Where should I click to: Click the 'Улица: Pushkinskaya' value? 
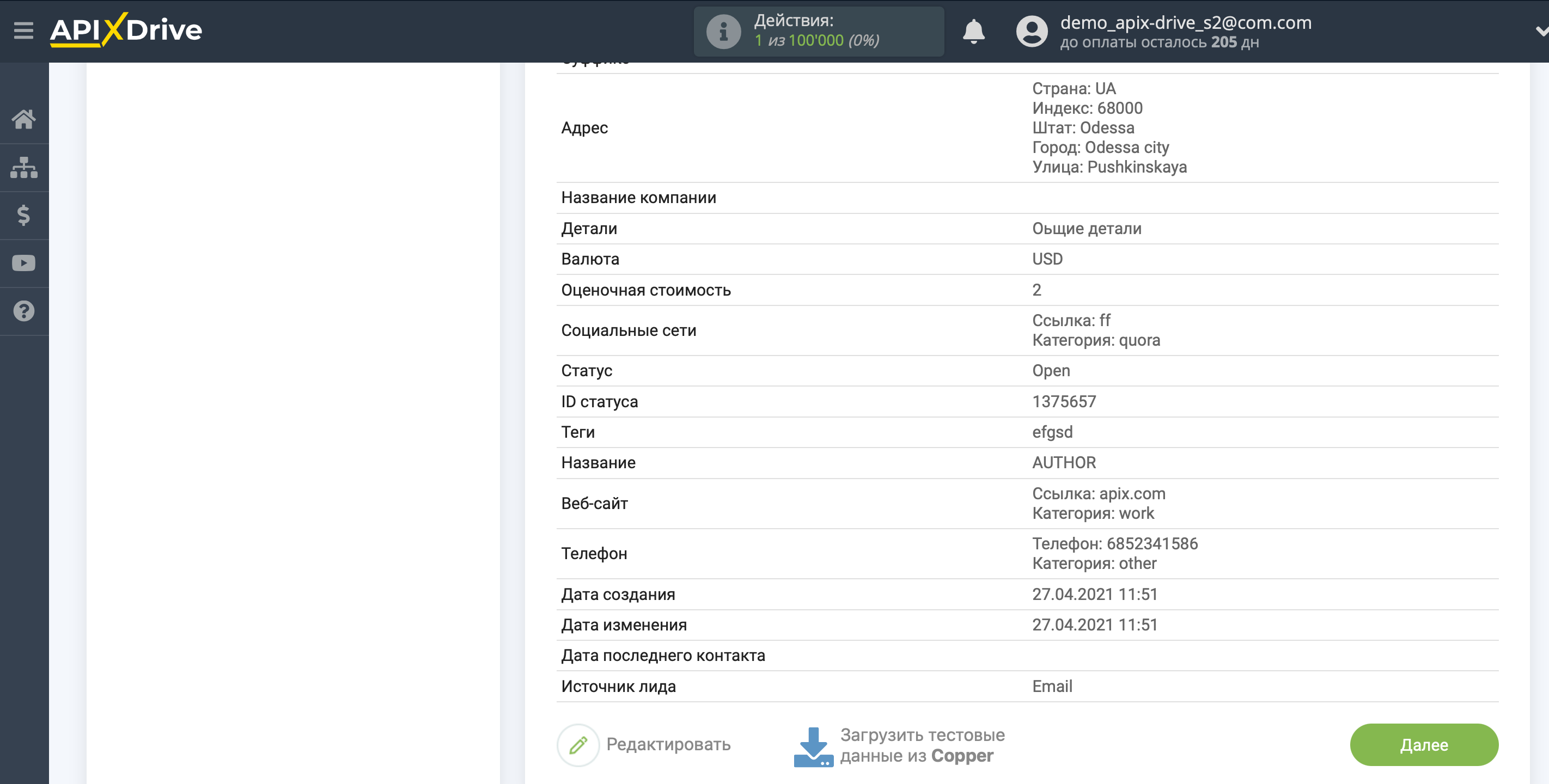click(x=1109, y=167)
